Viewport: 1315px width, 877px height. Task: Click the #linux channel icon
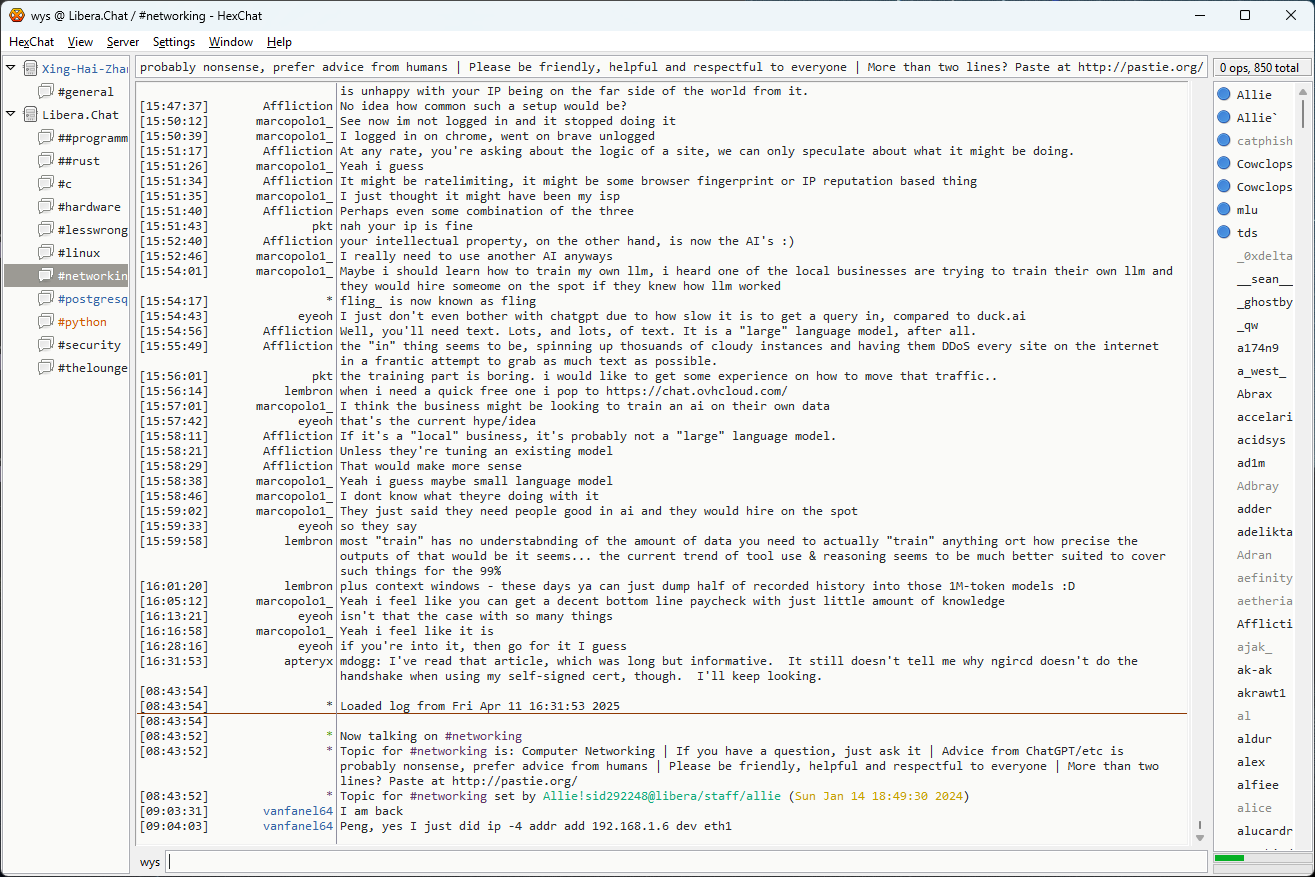pyautogui.click(x=46, y=252)
